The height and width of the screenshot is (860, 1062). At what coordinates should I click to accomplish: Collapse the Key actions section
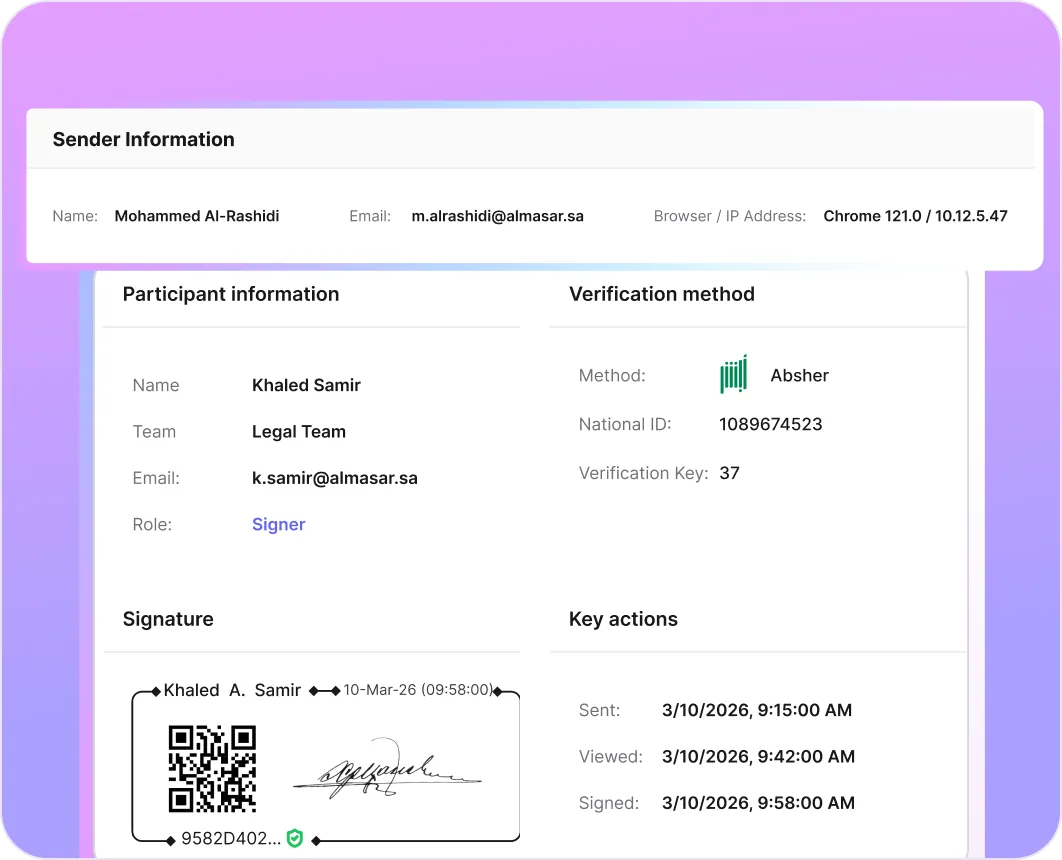point(623,619)
